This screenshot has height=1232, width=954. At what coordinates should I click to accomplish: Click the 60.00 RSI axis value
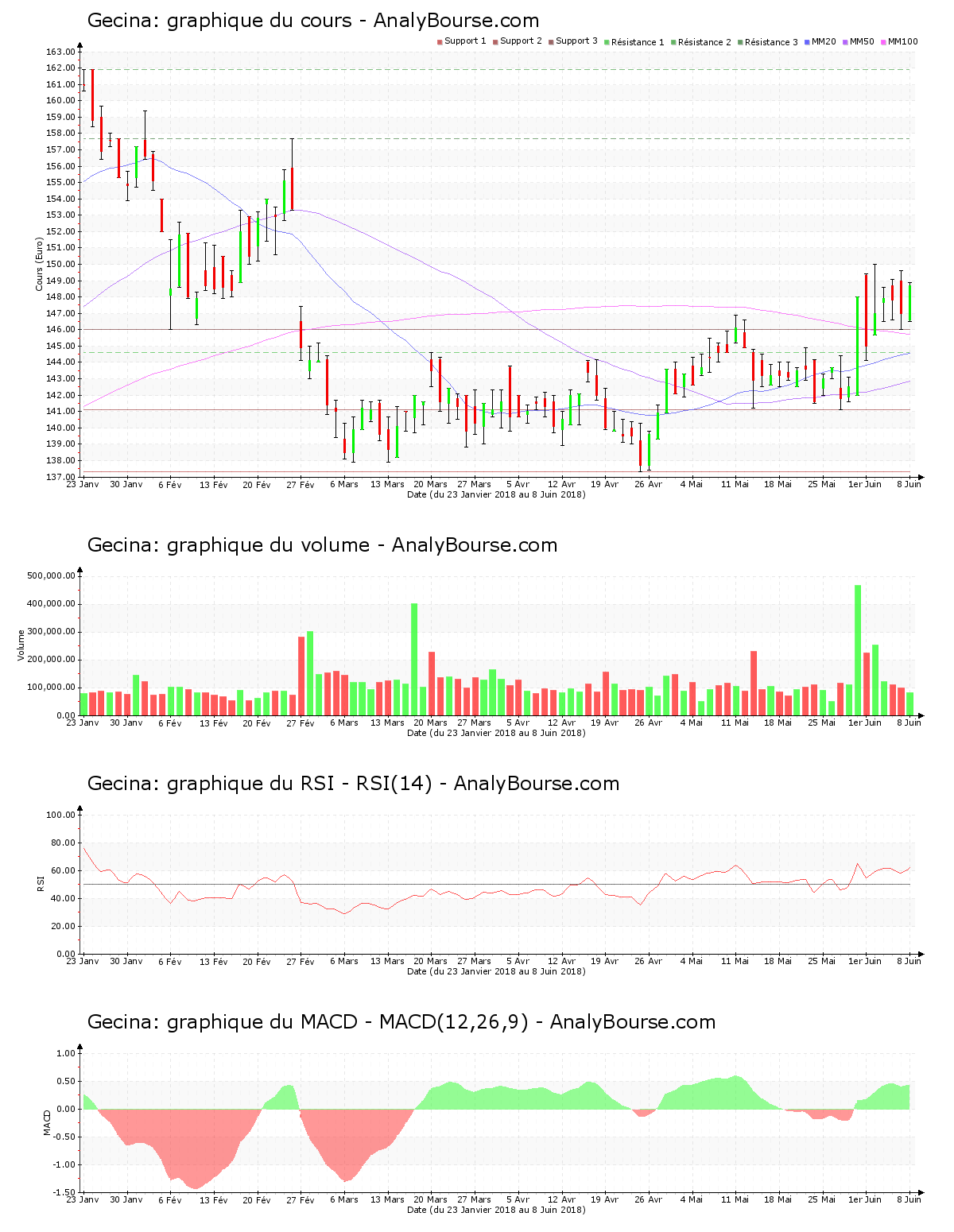pyautogui.click(x=63, y=870)
